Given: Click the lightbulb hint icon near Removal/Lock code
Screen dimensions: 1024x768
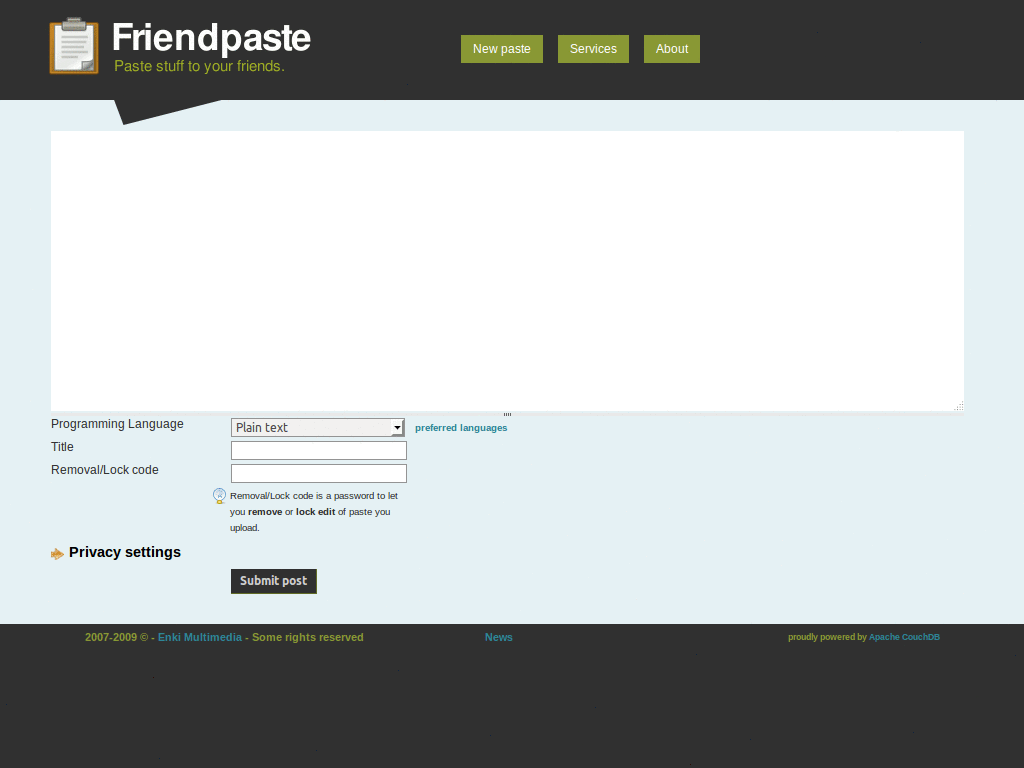Looking at the screenshot, I should 219,495.
